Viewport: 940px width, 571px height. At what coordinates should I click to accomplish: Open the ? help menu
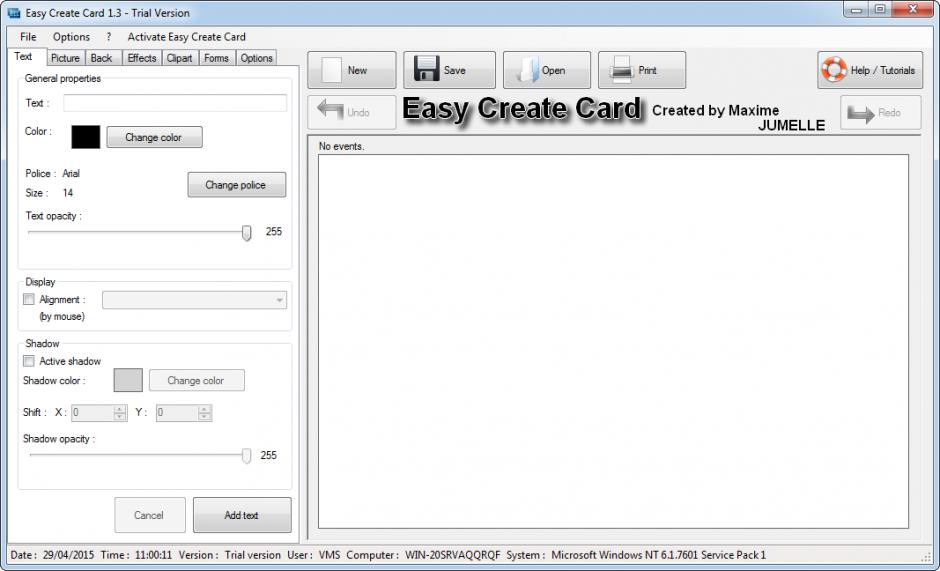tap(109, 37)
